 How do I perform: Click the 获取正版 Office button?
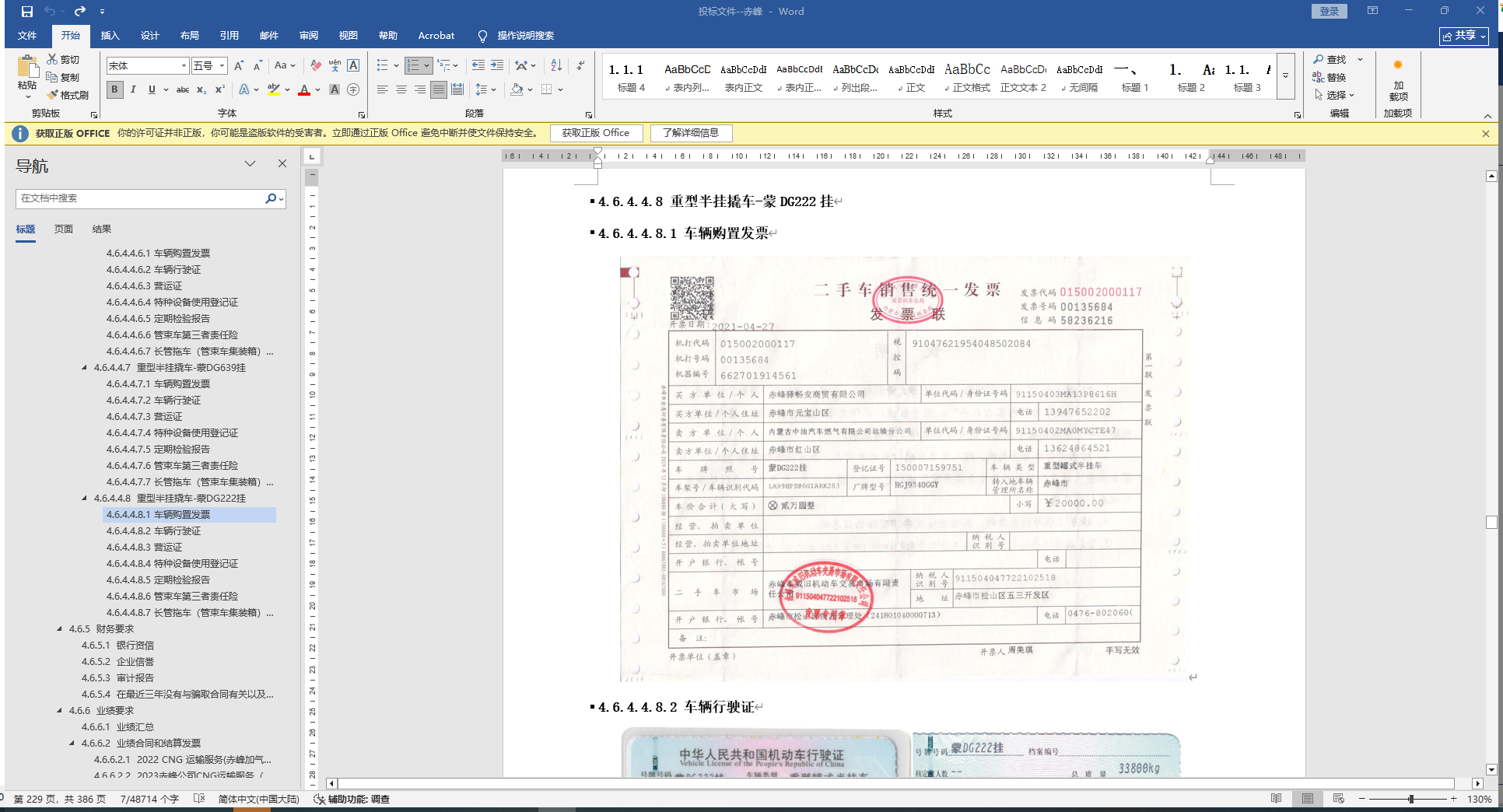click(595, 133)
